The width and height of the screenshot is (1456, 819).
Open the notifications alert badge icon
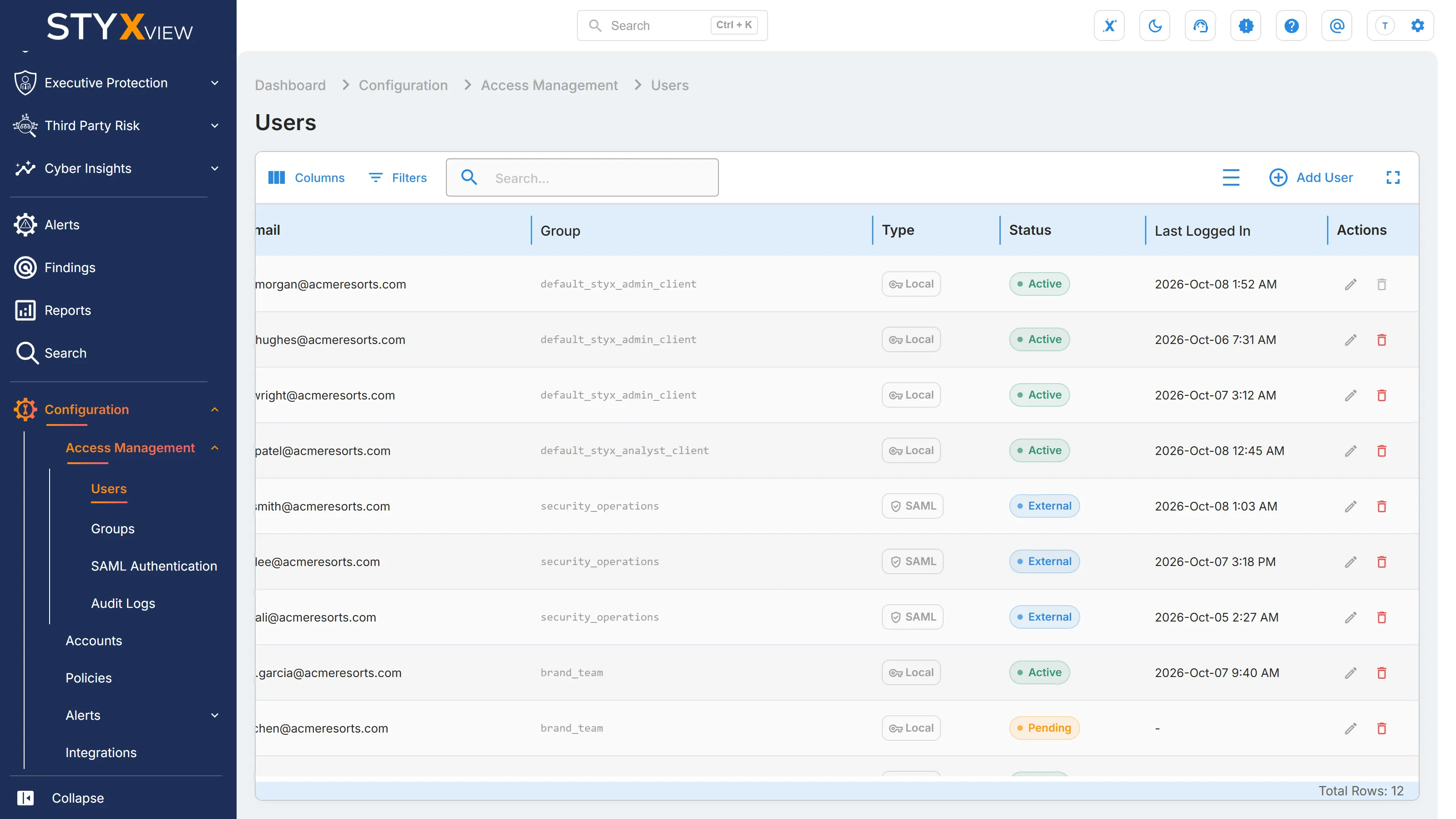(1246, 25)
